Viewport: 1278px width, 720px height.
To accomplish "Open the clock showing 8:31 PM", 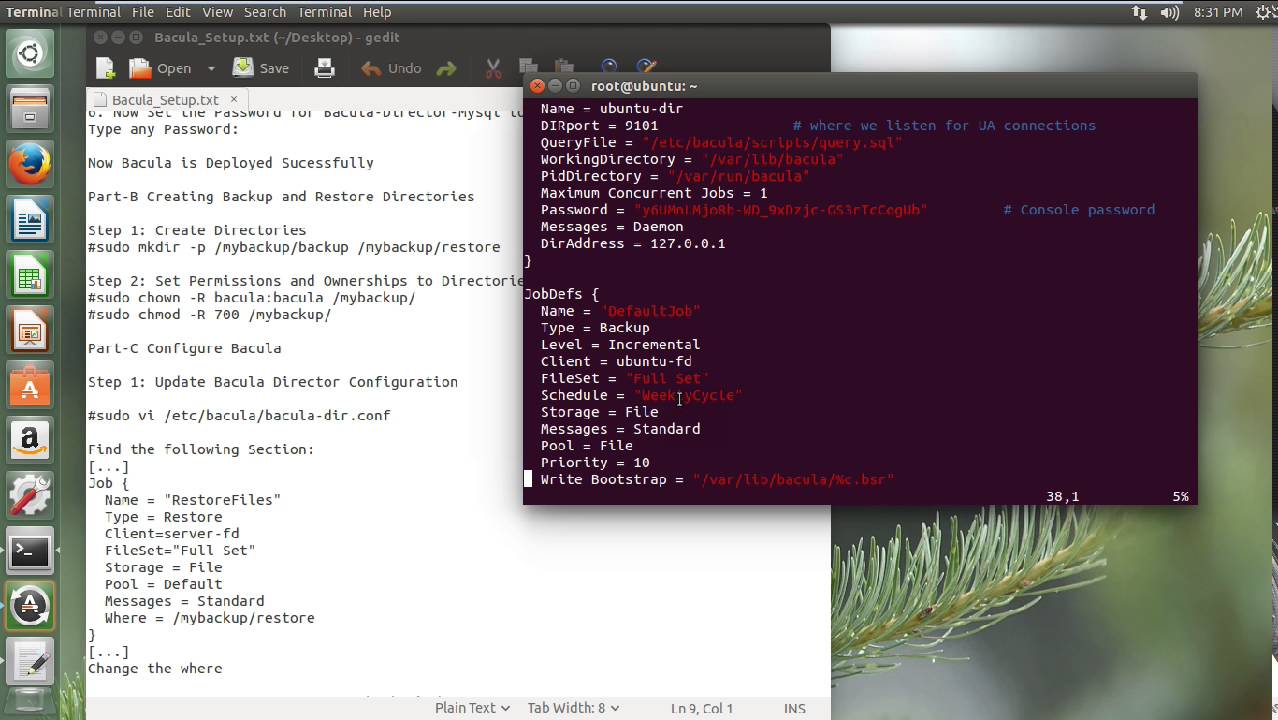I will (x=1217, y=12).
